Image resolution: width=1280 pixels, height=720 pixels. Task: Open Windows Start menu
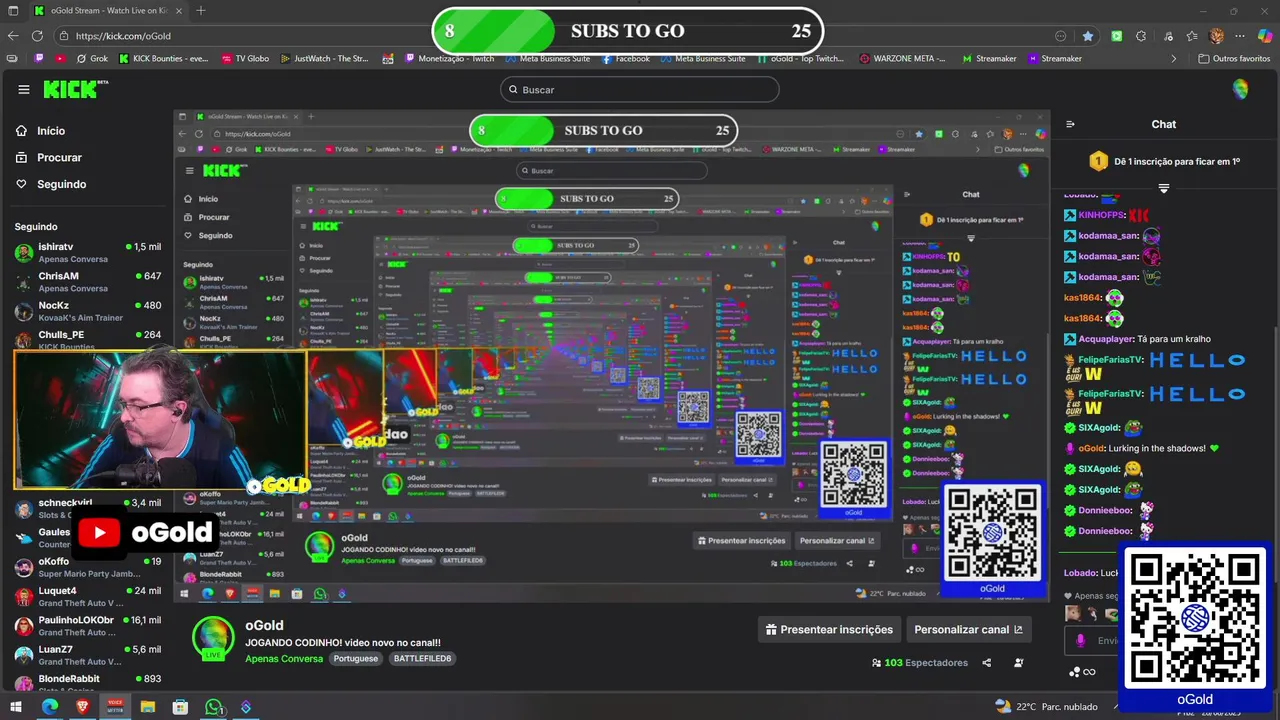click(x=15, y=707)
